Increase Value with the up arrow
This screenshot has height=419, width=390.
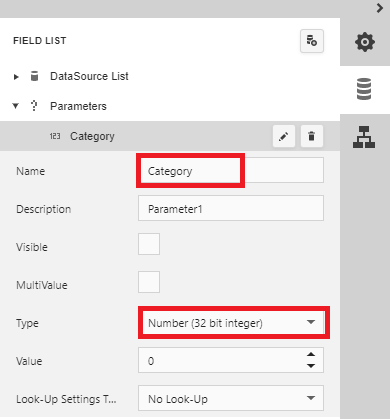click(311, 355)
